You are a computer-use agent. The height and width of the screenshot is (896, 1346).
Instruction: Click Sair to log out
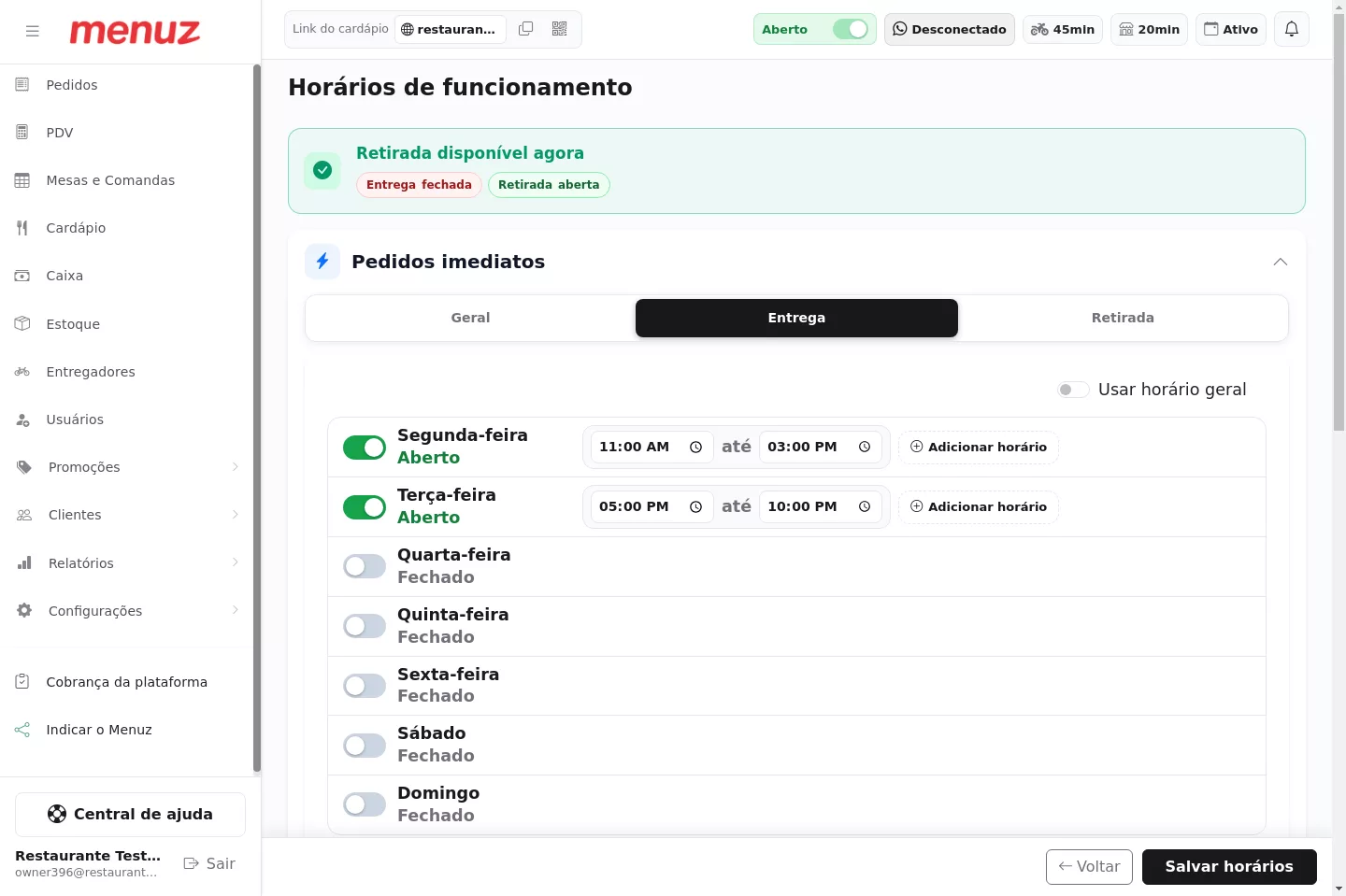pyautogui.click(x=209, y=864)
